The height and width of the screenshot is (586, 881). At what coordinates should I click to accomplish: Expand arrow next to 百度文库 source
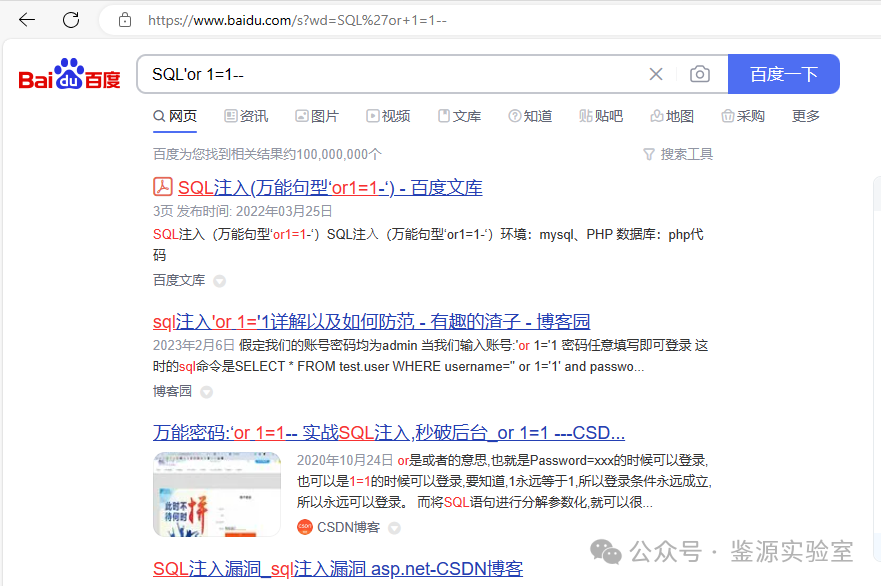tap(220, 281)
